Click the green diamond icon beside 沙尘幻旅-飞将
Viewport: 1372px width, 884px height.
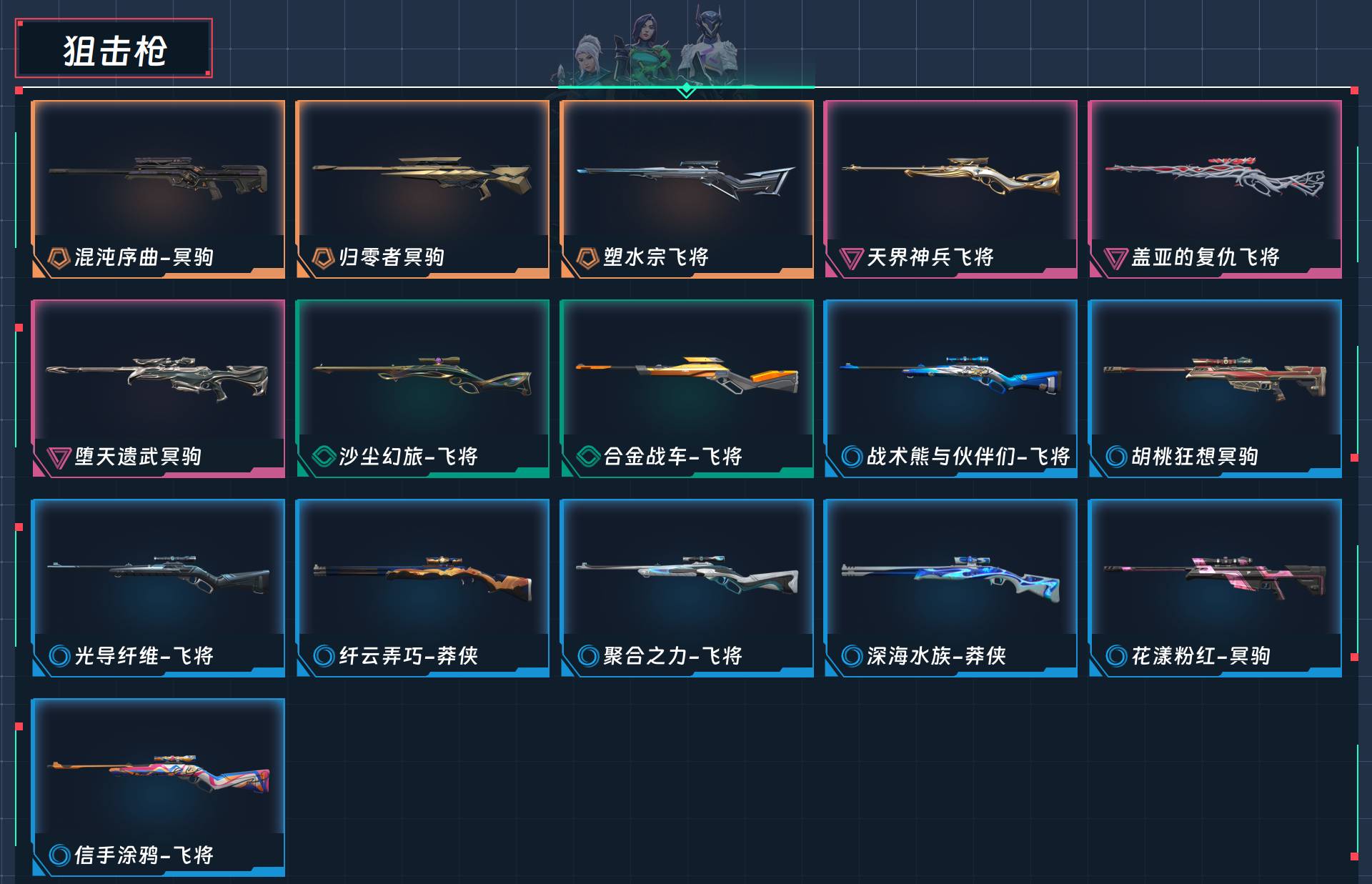point(324,456)
